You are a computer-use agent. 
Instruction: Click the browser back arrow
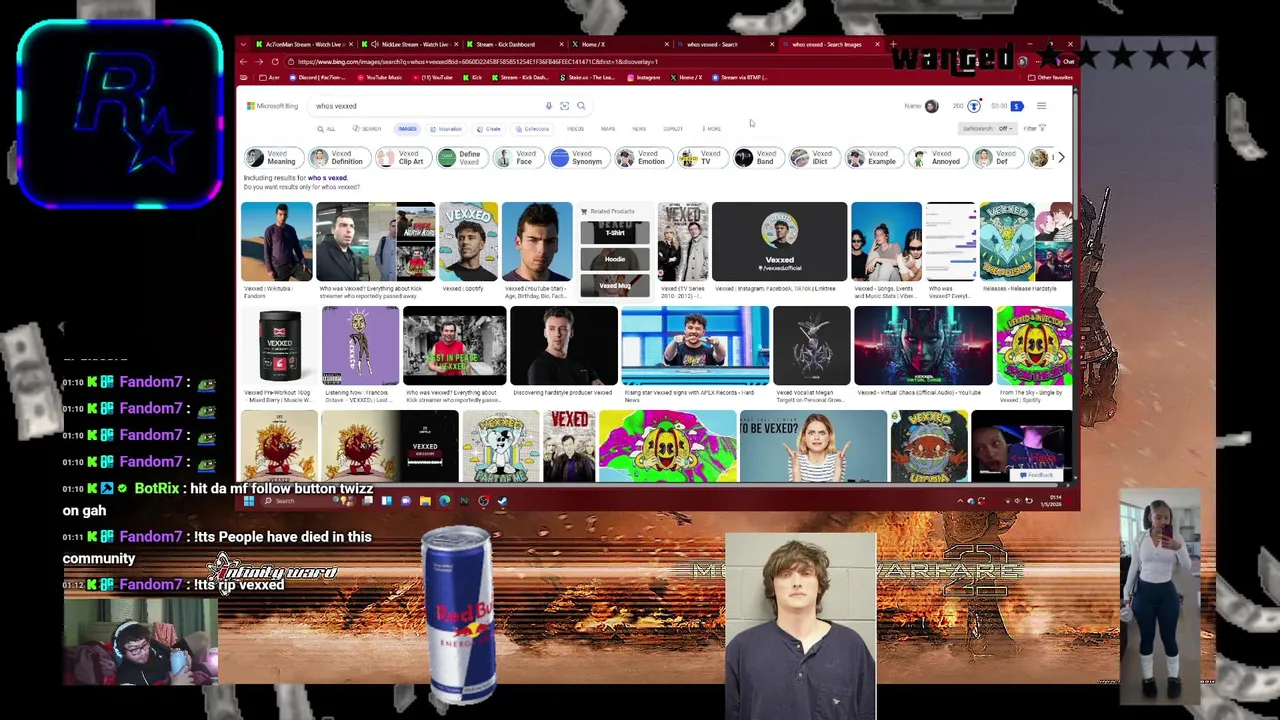(x=243, y=62)
